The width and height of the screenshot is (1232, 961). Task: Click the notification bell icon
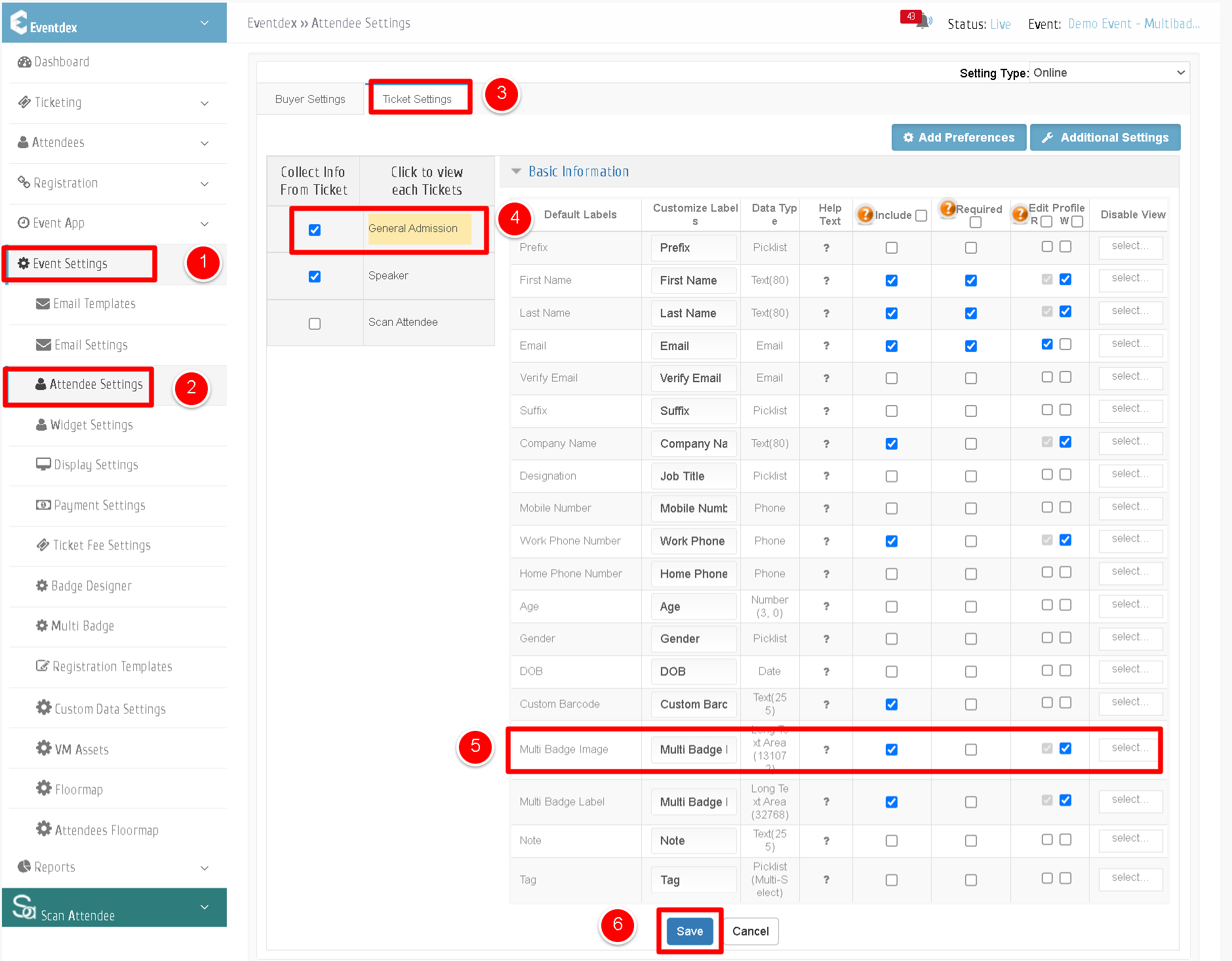[x=924, y=22]
